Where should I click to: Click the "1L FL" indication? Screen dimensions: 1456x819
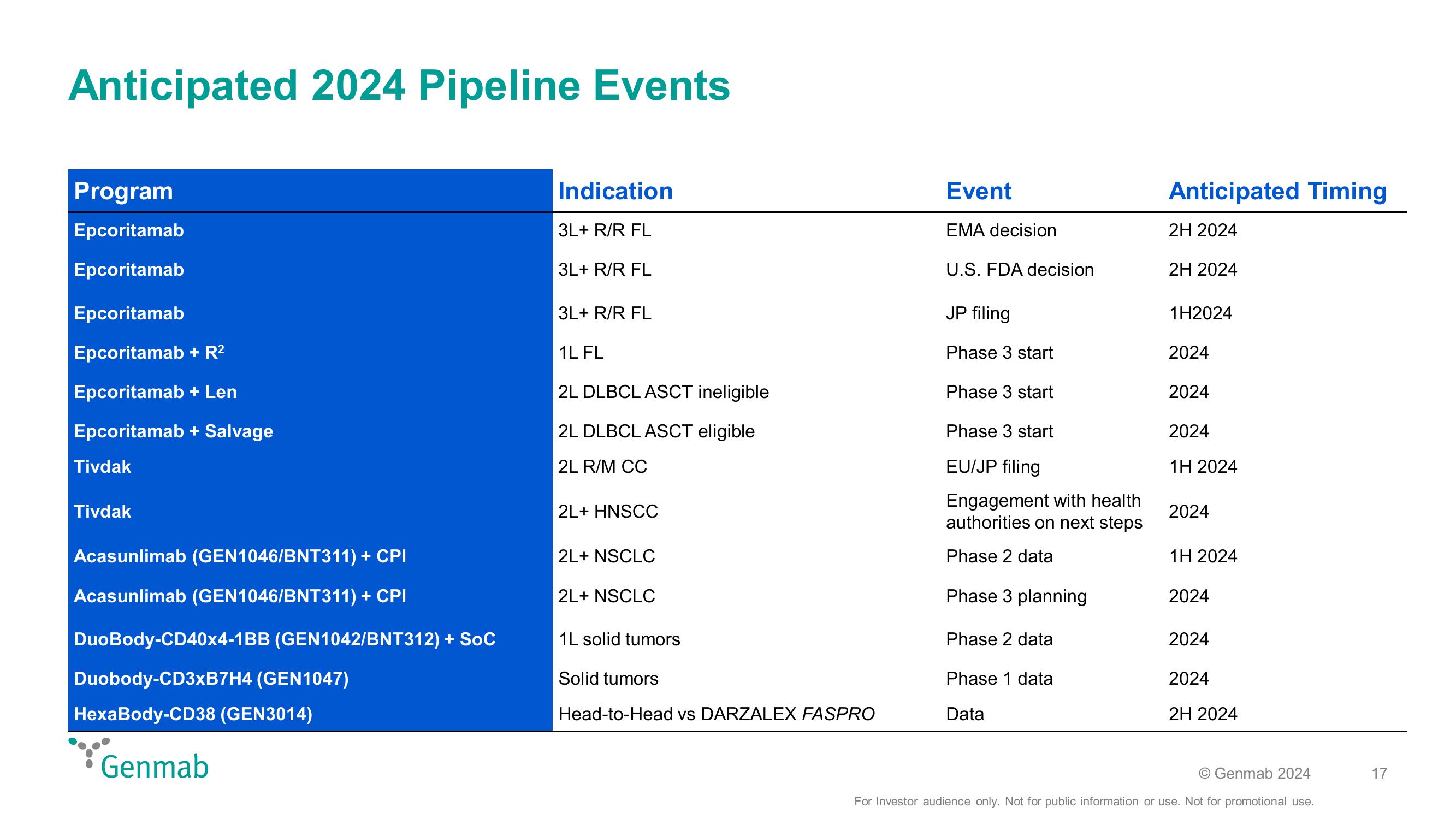click(x=581, y=353)
